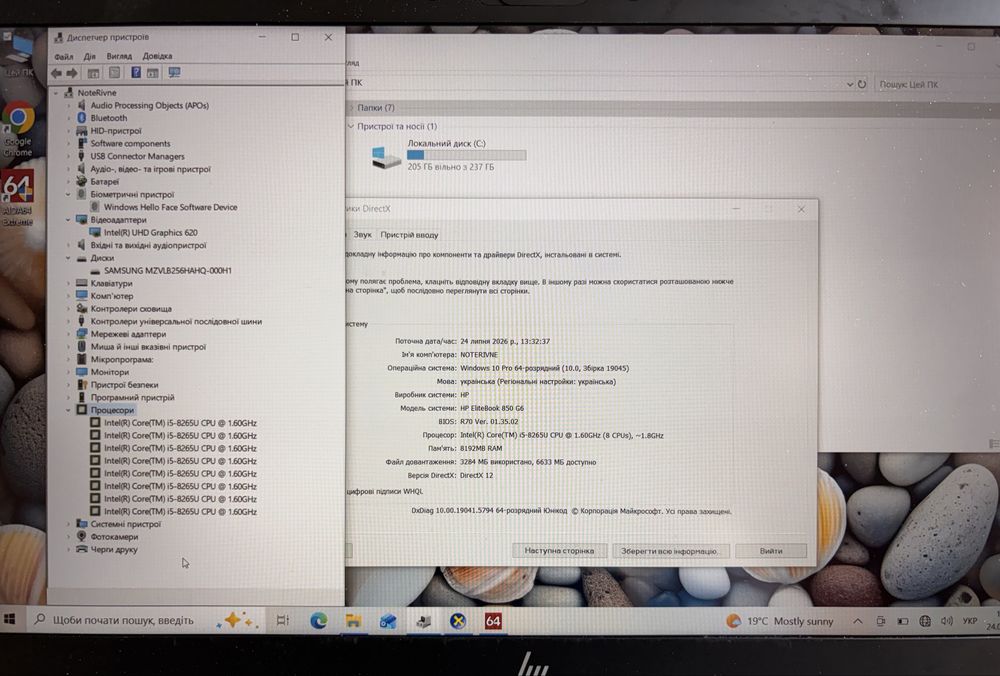Show hidden tray icons chevron

(858, 621)
